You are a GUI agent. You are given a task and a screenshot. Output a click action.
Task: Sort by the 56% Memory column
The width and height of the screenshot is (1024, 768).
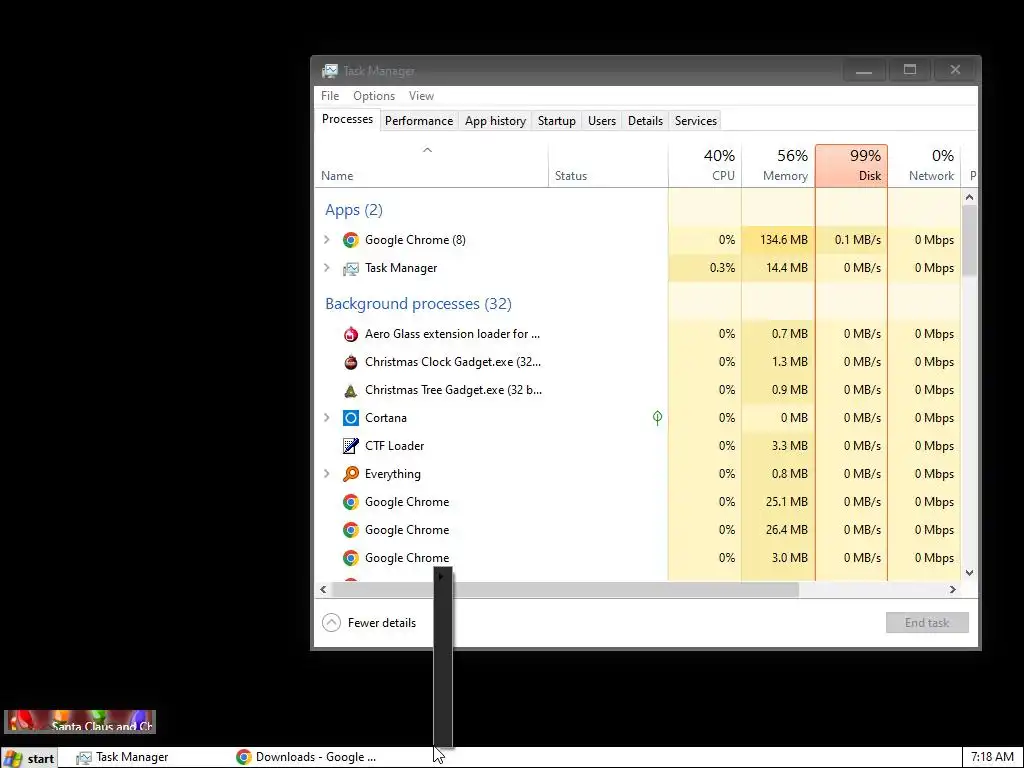click(x=778, y=166)
